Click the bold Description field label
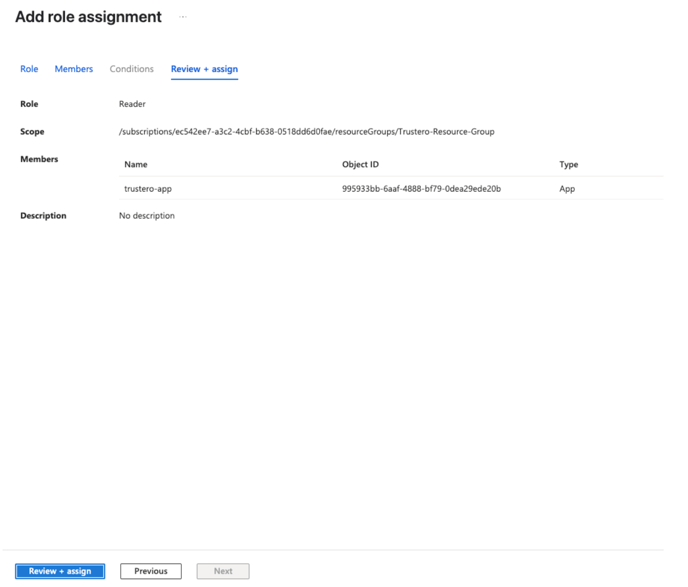 [43, 216]
